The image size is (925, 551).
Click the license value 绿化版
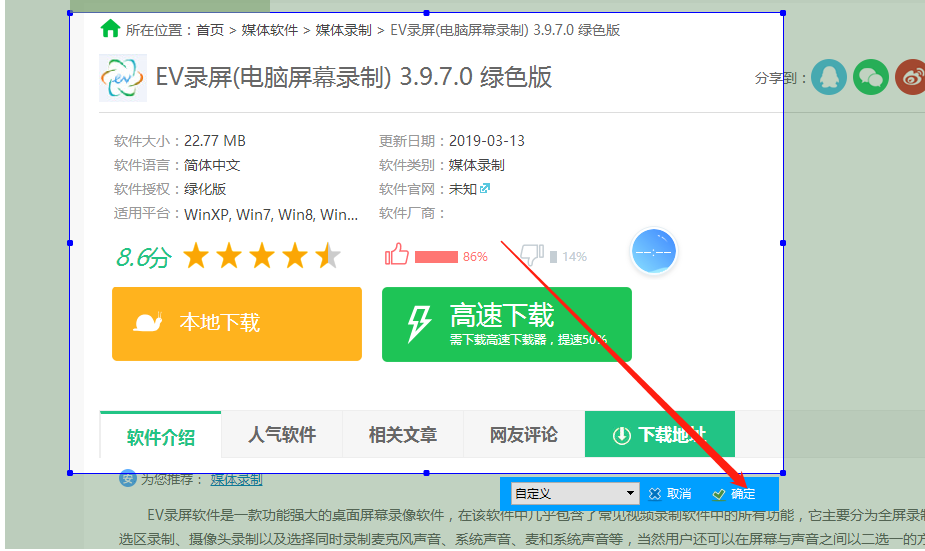(x=205, y=189)
